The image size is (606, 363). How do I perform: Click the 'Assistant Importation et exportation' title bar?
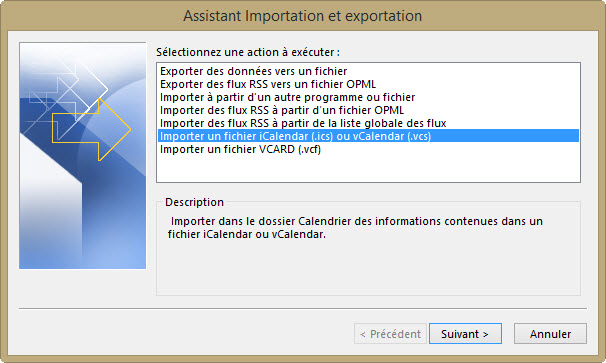tap(303, 16)
